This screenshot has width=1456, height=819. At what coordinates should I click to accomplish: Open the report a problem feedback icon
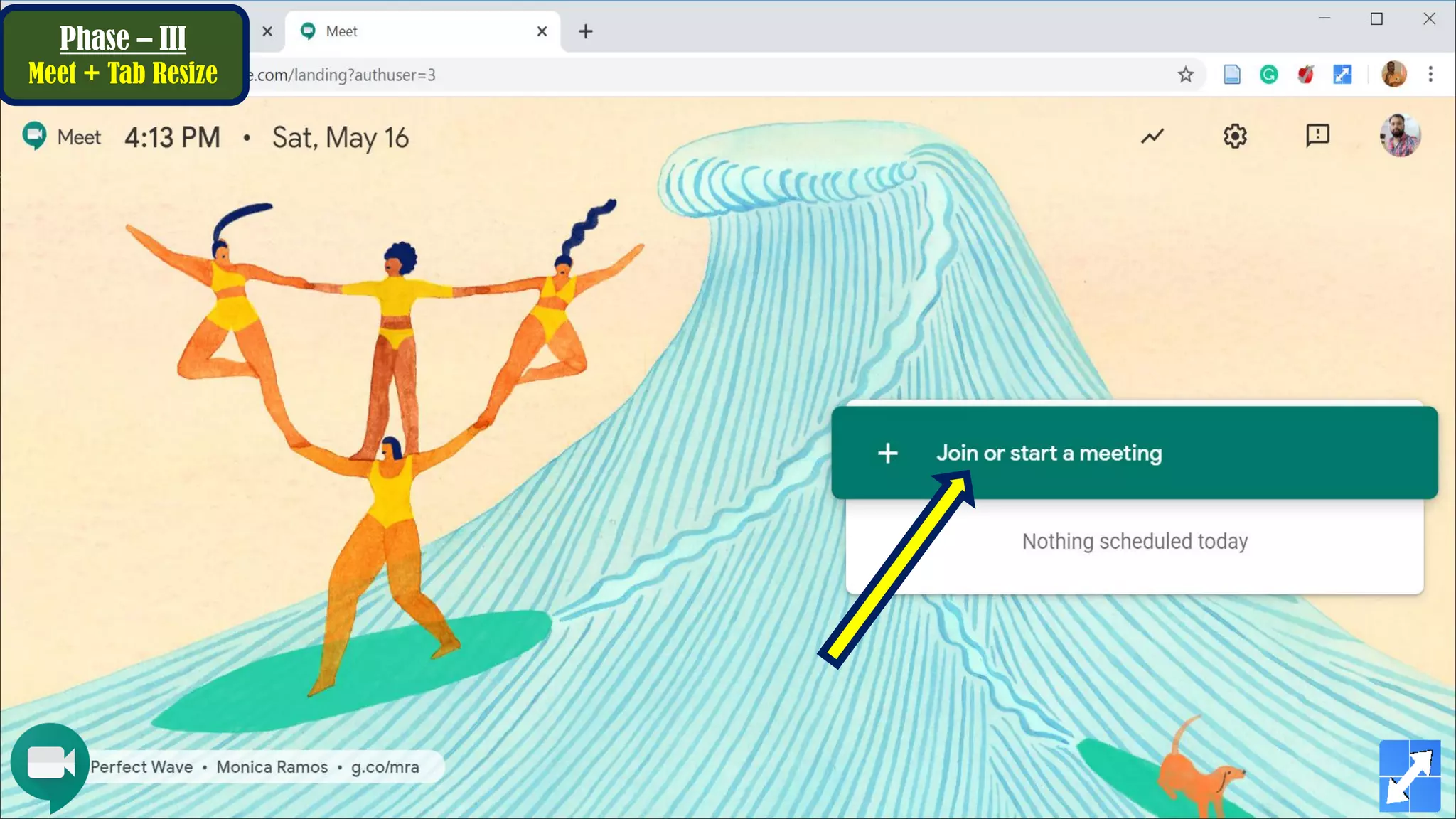[1317, 135]
